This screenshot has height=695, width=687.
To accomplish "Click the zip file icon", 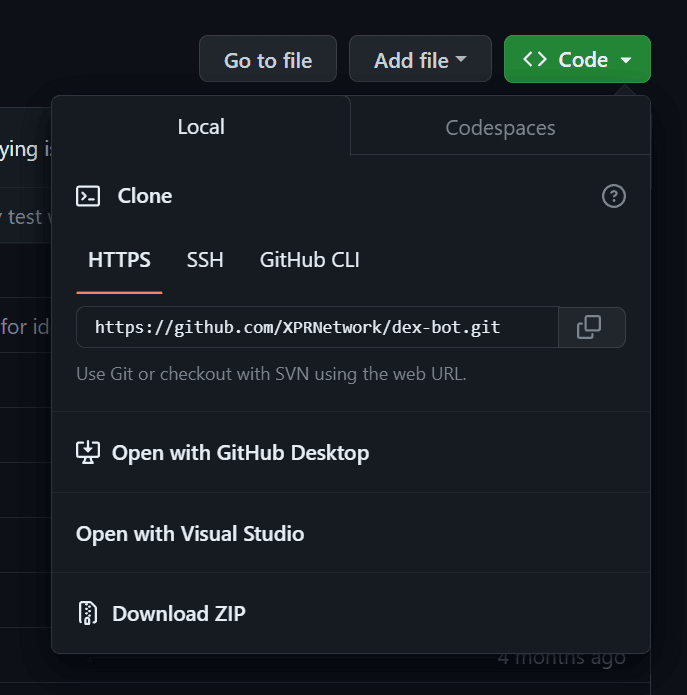I will (x=88, y=613).
